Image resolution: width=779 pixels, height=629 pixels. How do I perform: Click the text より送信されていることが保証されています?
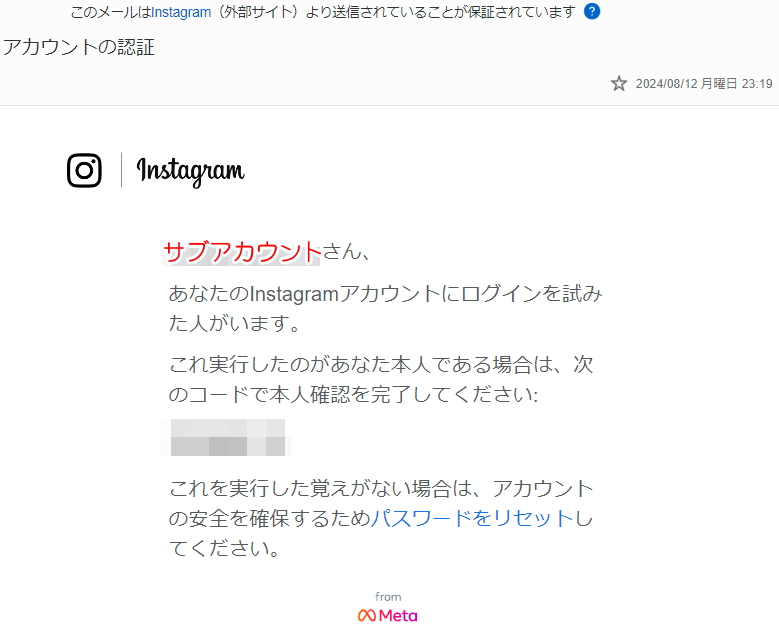tap(441, 12)
